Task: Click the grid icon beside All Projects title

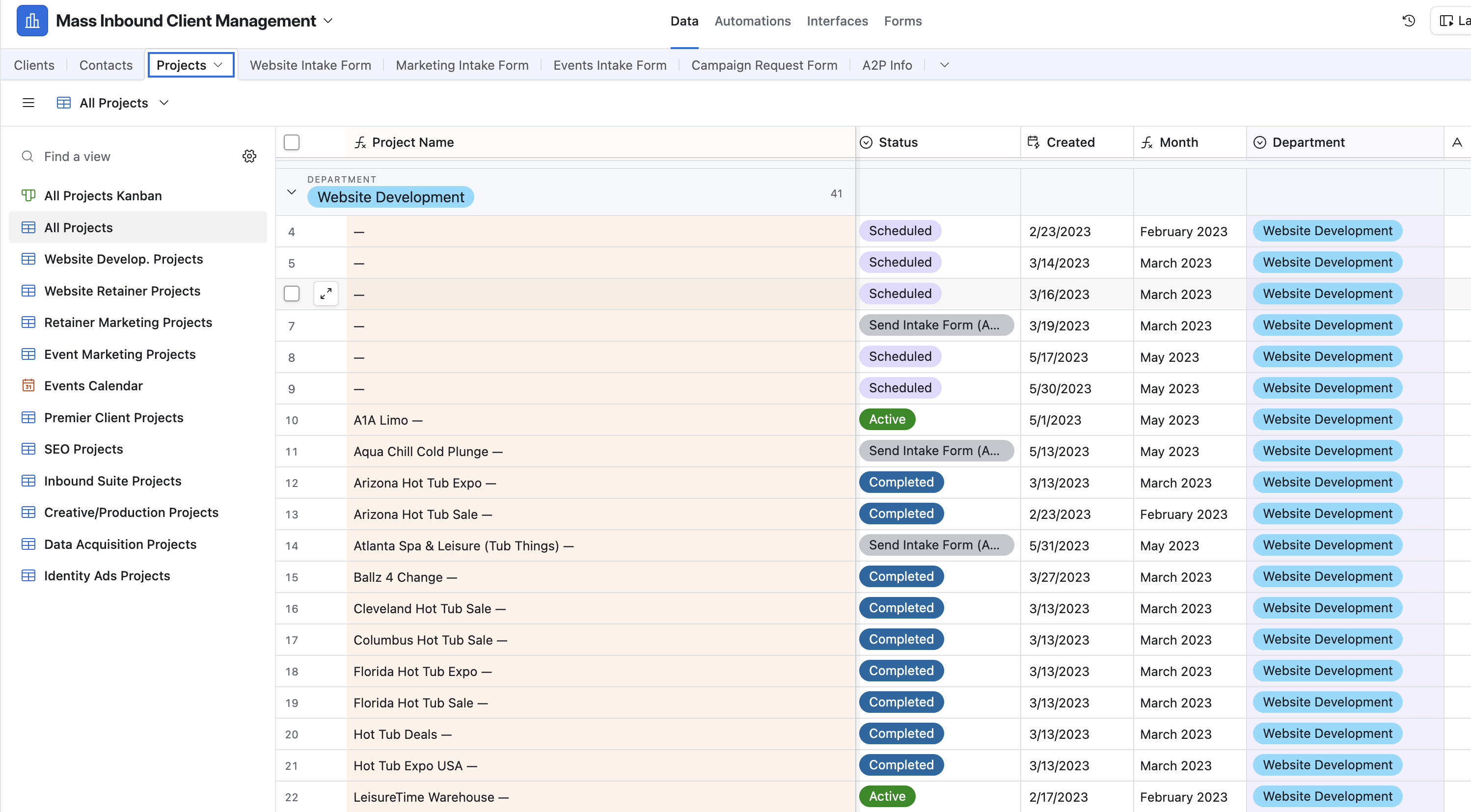Action: click(64, 103)
